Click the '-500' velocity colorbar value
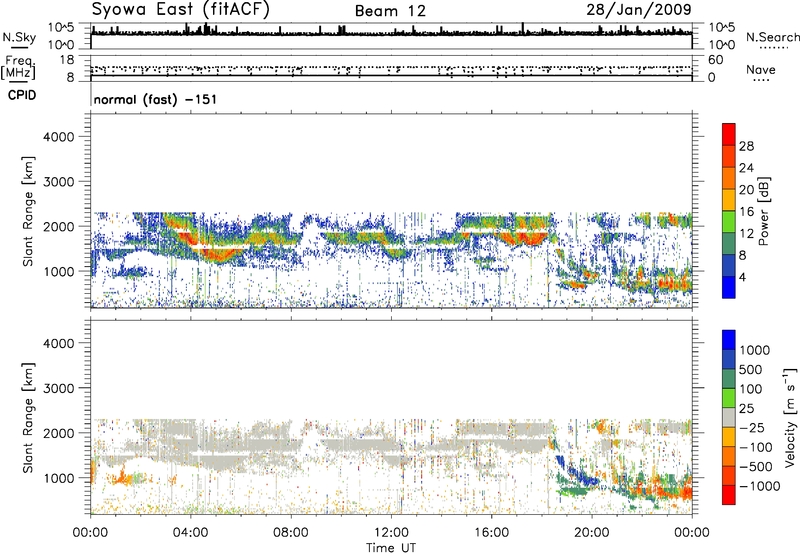 coord(756,466)
